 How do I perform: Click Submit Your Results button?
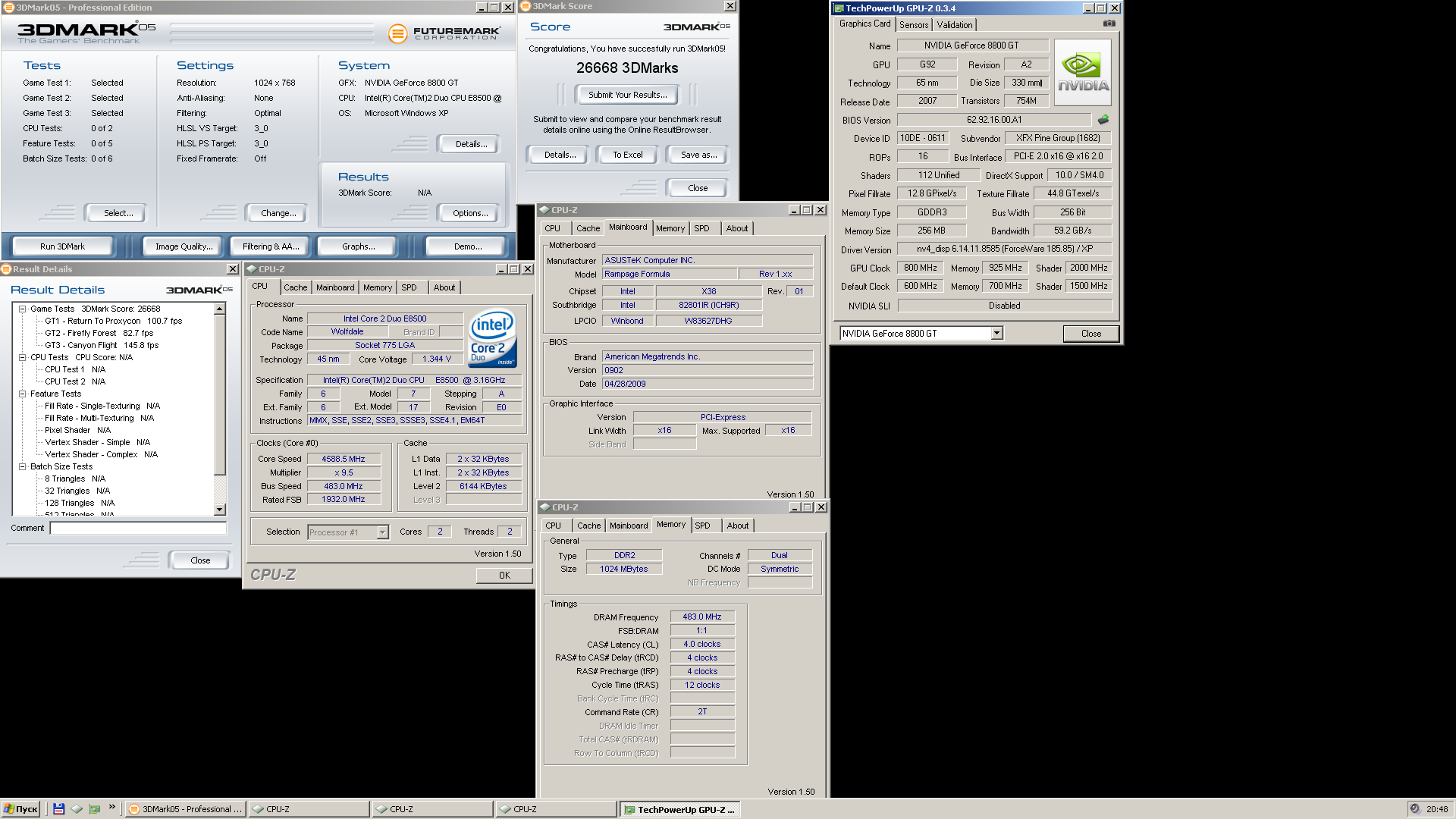coord(627,95)
